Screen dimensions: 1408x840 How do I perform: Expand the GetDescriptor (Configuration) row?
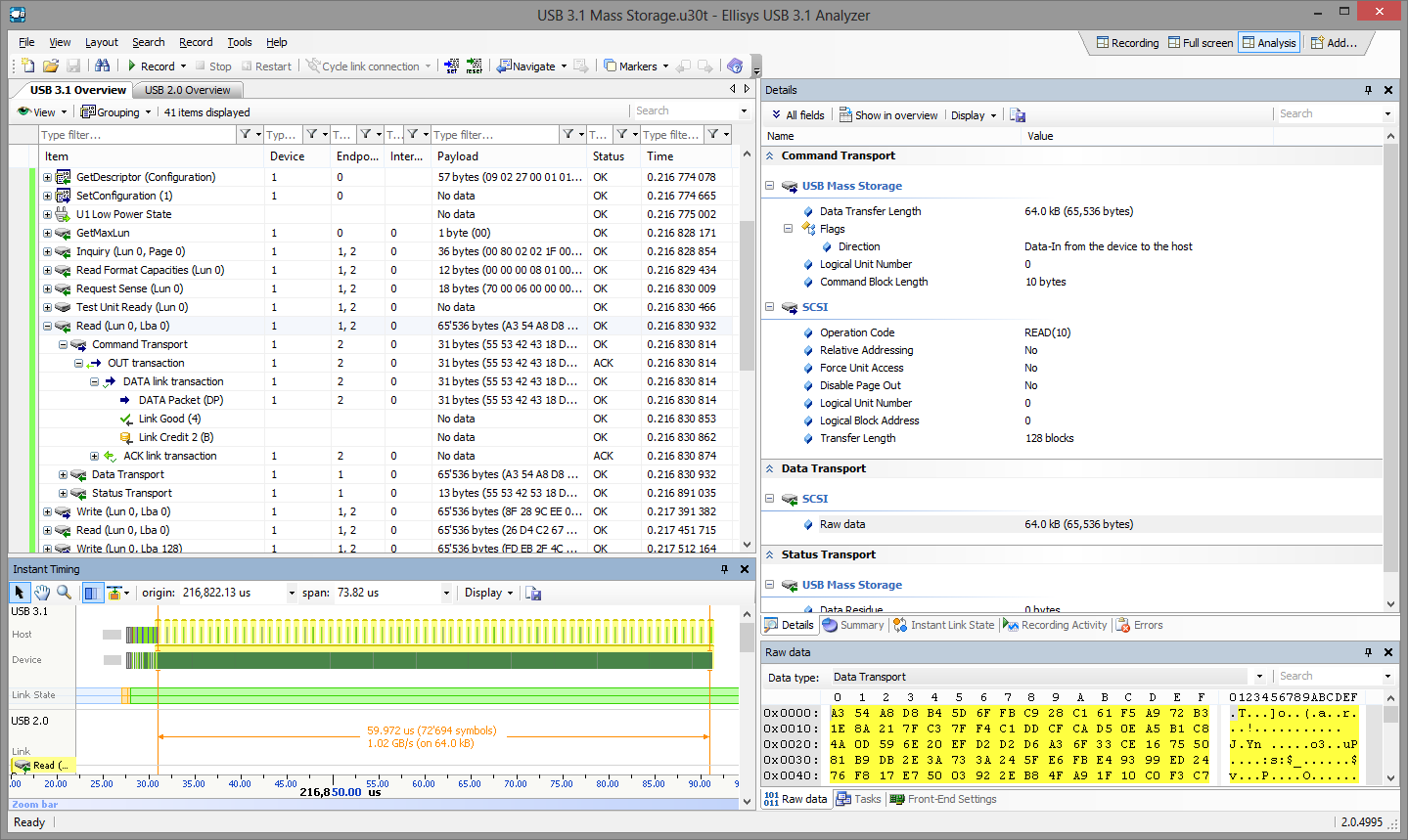(47, 177)
